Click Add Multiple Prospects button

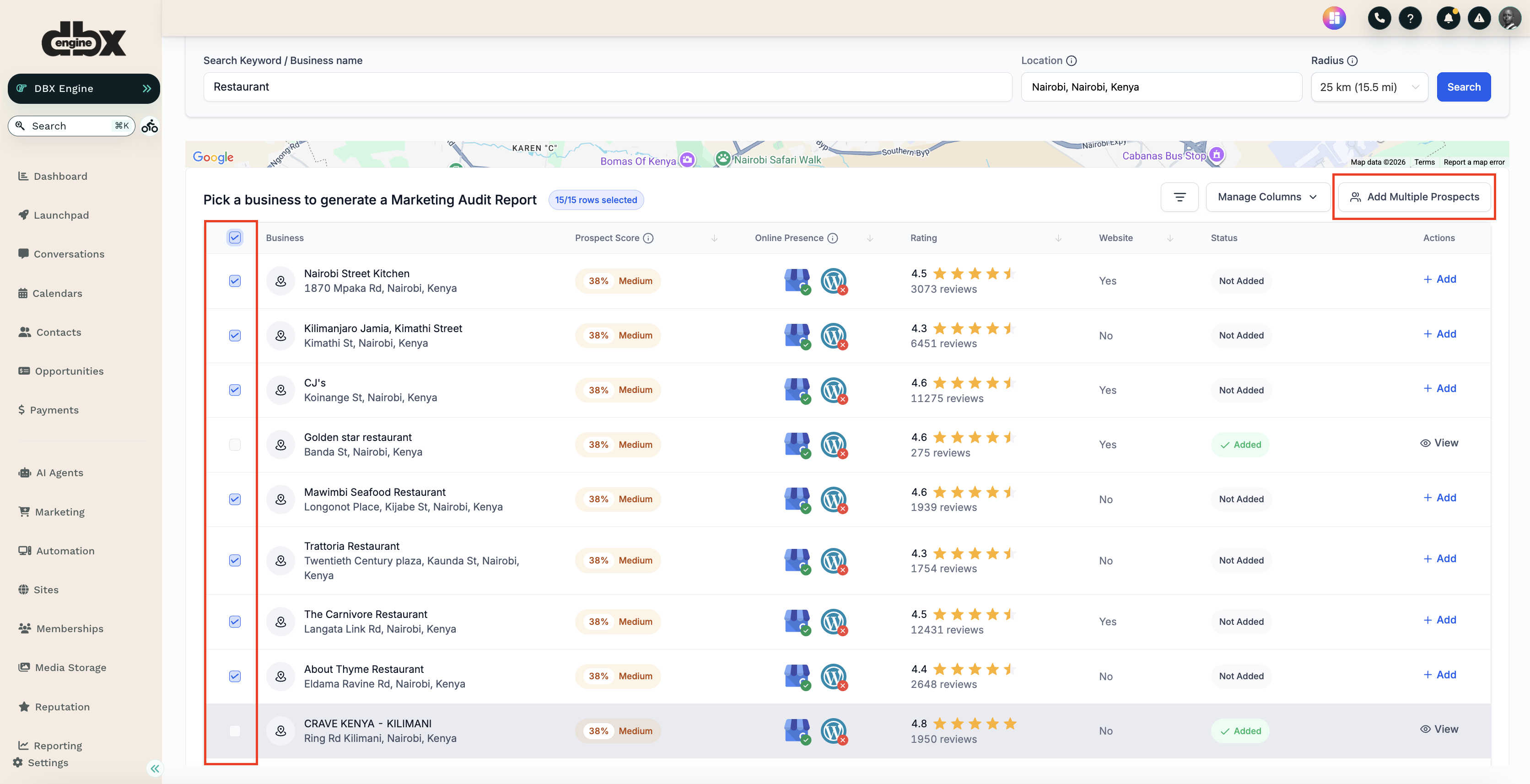1415,197
